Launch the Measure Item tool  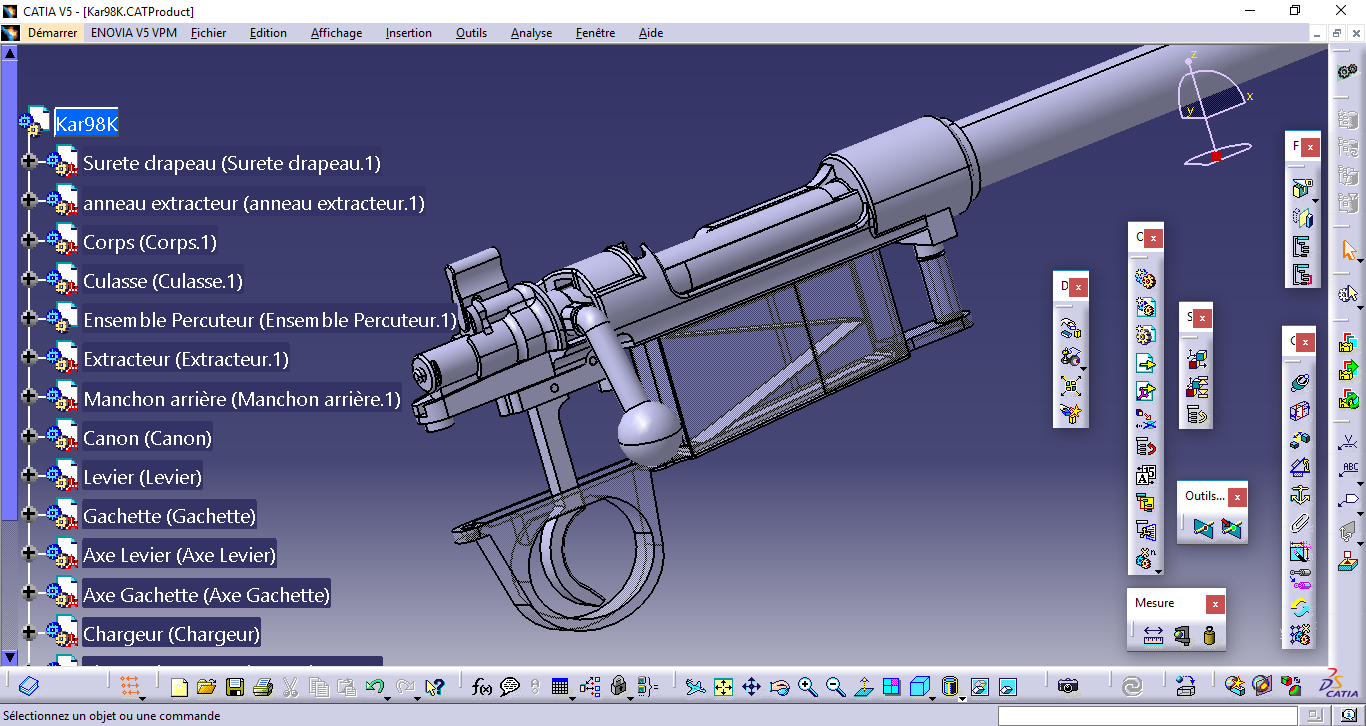[1182, 635]
